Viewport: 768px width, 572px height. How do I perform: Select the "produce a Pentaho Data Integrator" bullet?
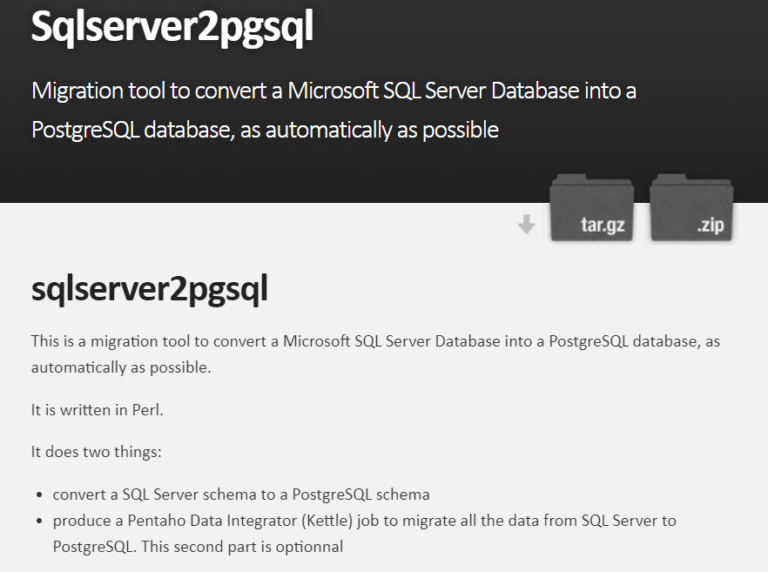coord(364,533)
